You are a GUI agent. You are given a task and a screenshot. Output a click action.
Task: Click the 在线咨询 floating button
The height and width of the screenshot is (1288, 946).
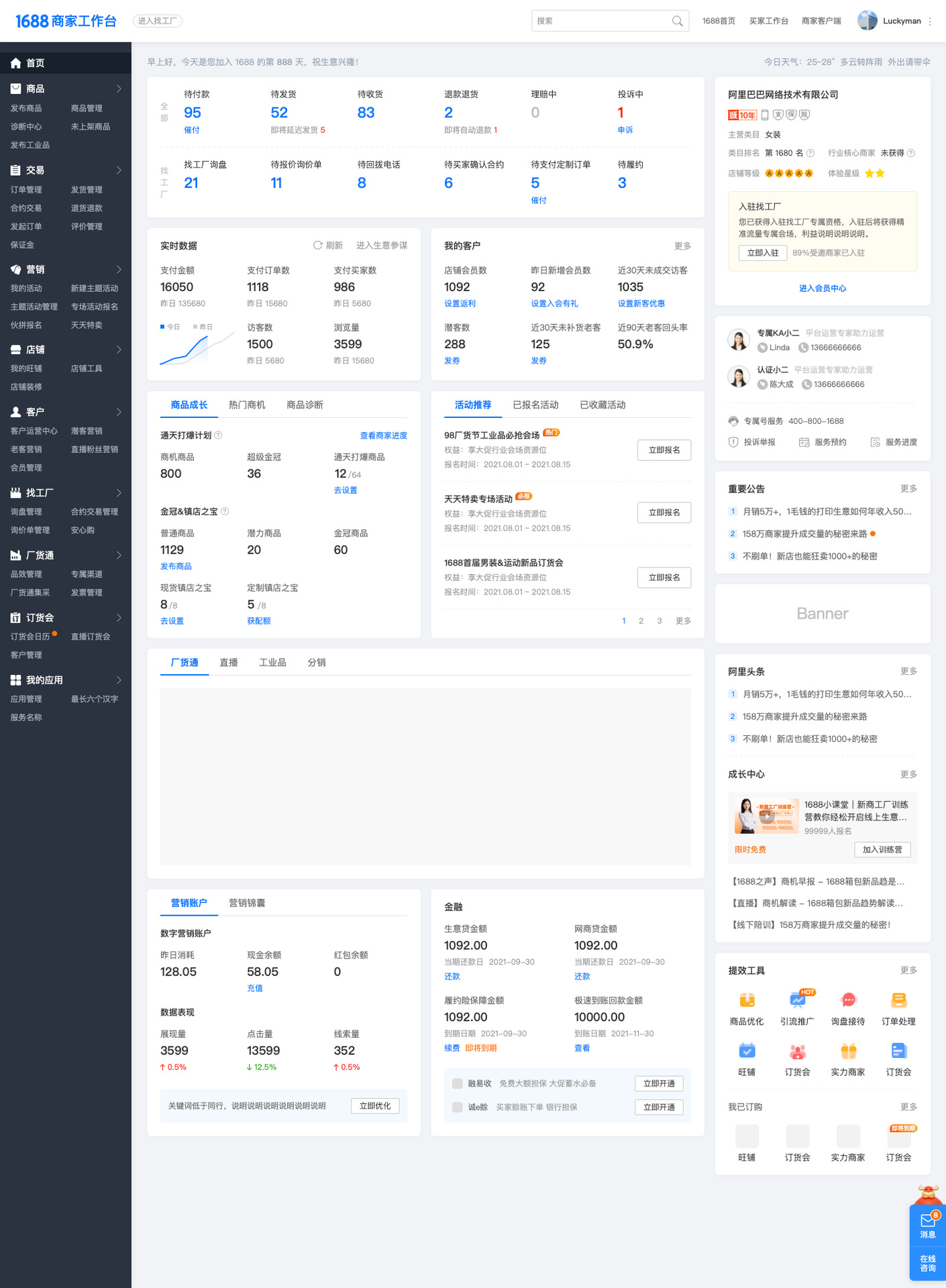click(928, 1263)
